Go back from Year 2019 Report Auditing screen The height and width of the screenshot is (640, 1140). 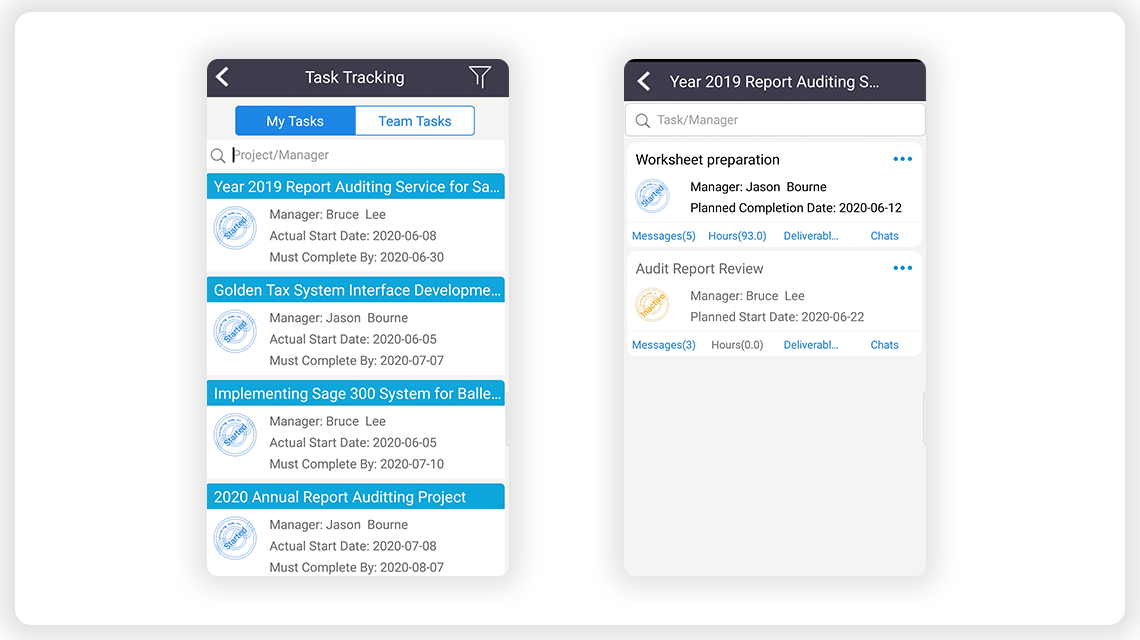point(644,81)
